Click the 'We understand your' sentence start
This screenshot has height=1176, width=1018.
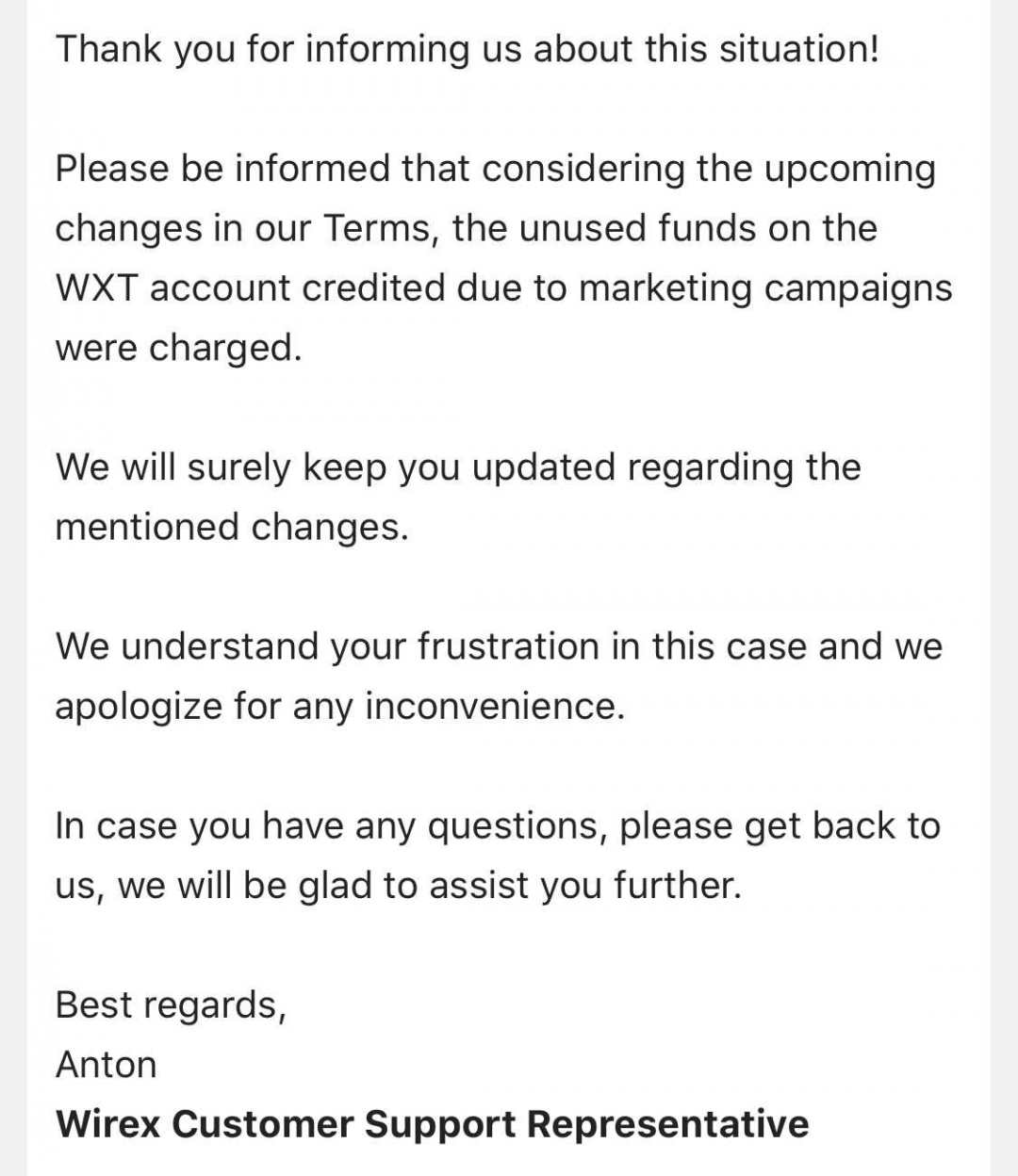tap(234, 646)
